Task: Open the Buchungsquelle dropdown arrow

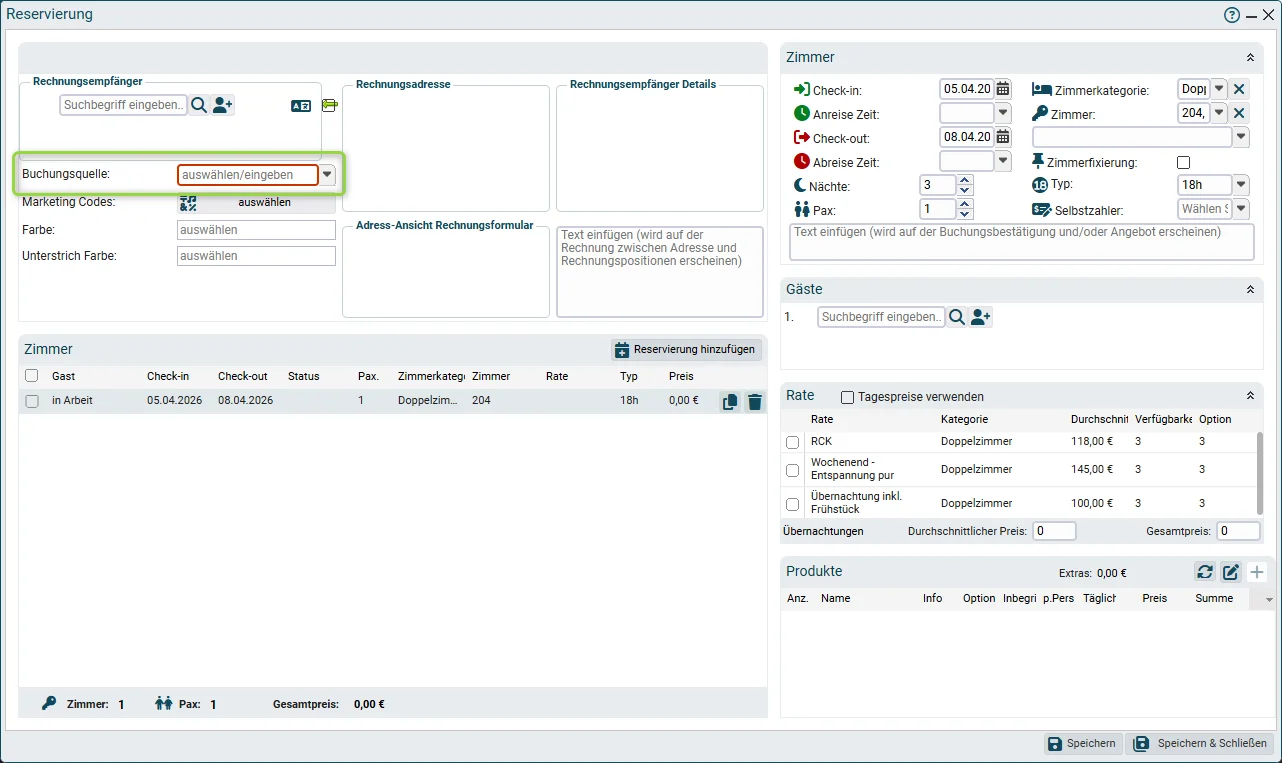Action: coord(327,174)
